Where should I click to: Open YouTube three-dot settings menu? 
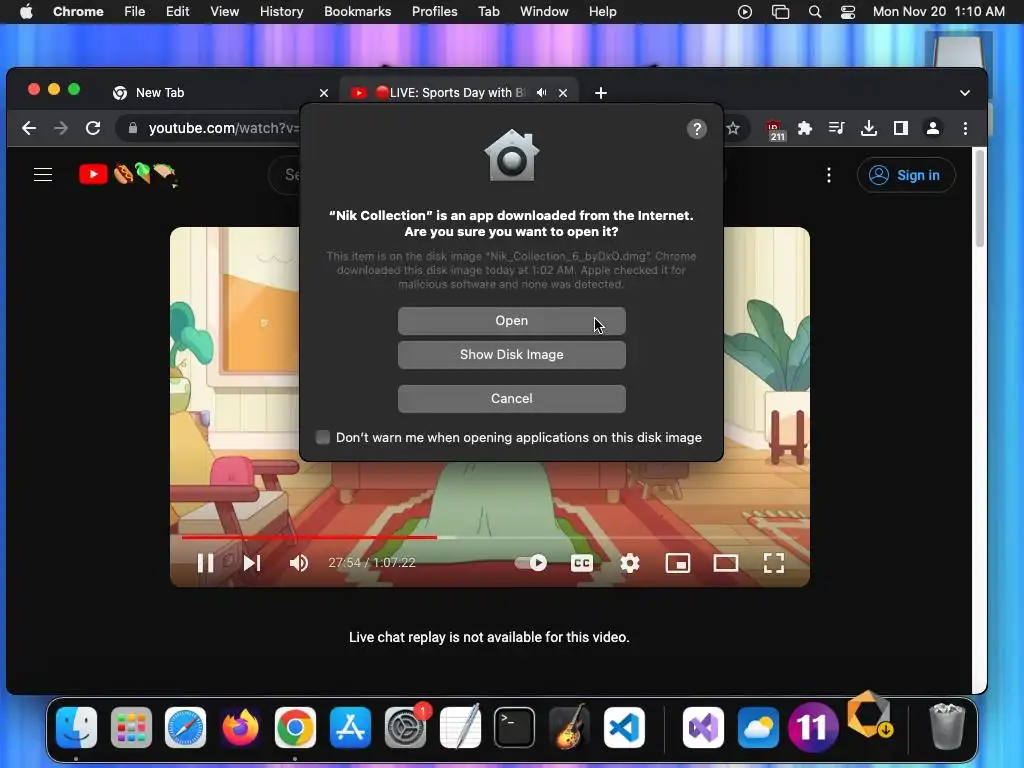829,175
